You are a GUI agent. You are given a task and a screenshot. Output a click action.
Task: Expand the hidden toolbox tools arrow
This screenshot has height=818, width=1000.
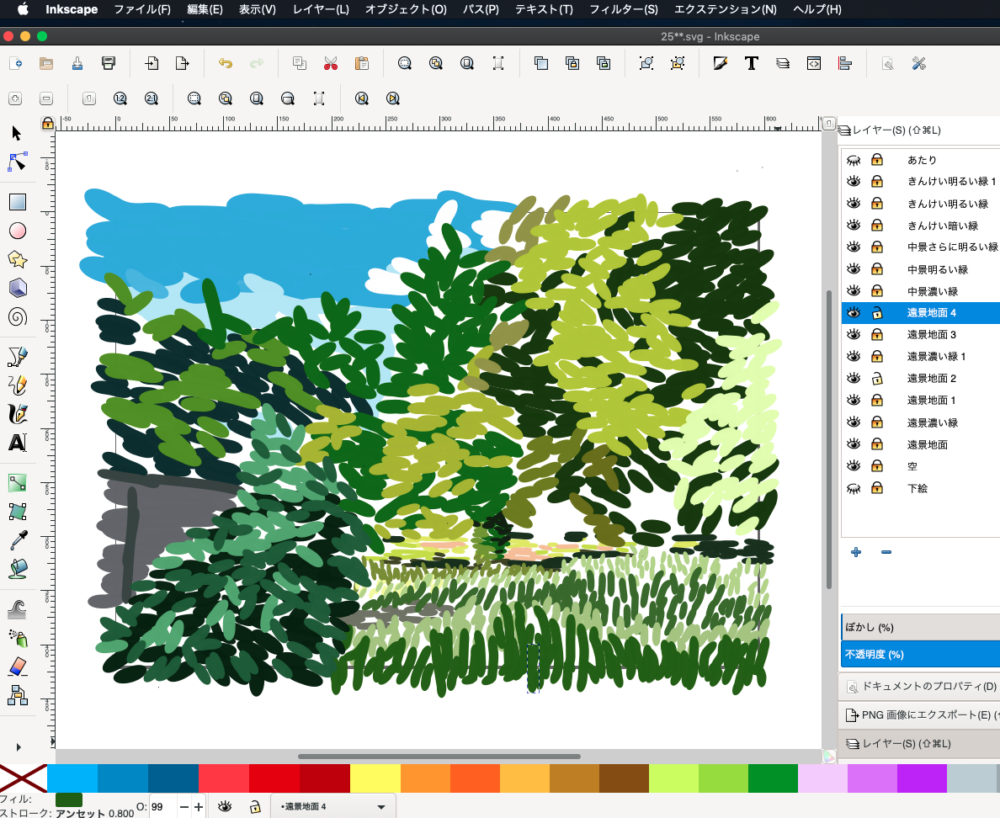pos(18,747)
